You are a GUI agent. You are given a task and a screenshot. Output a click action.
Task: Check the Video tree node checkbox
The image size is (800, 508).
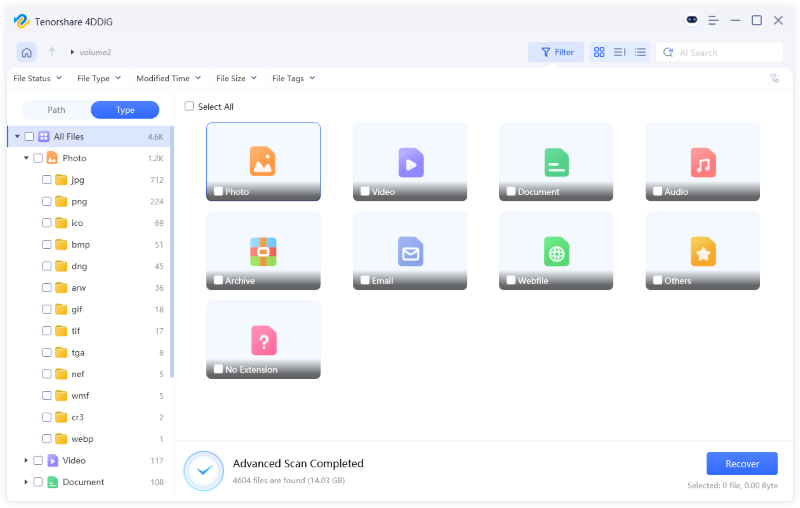click(38, 460)
